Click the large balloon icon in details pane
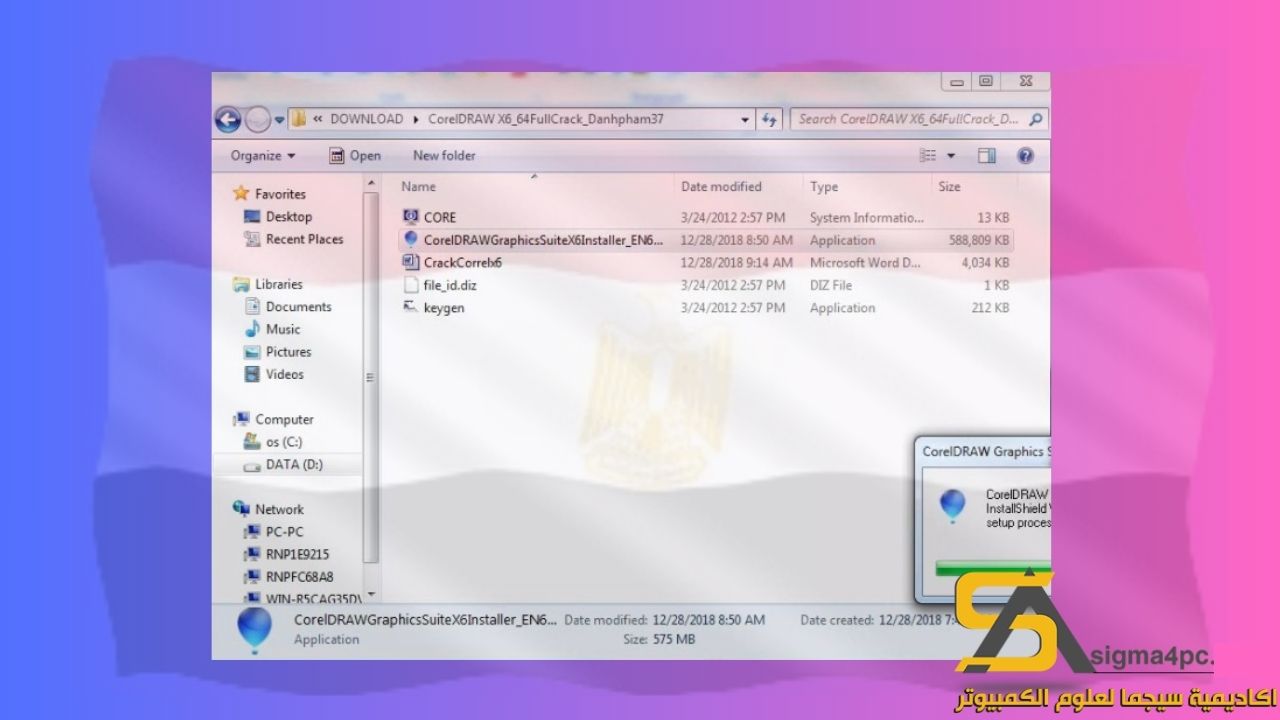The height and width of the screenshot is (720, 1280). [253, 630]
